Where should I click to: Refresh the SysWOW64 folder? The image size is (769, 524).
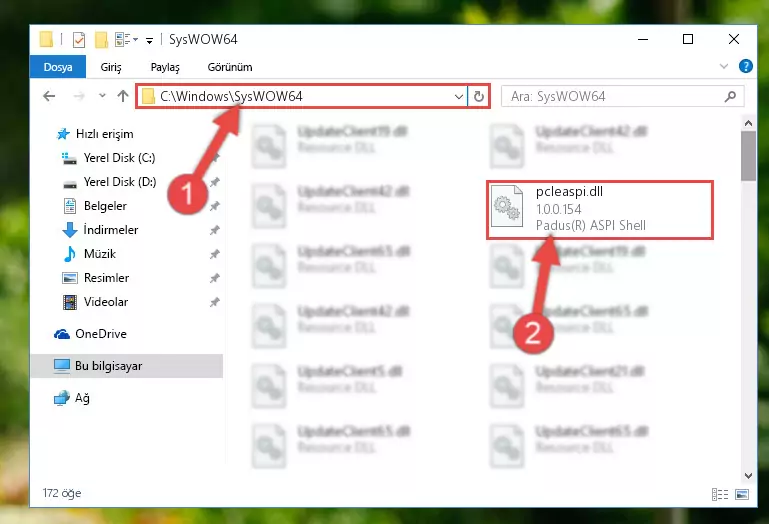[479, 97]
